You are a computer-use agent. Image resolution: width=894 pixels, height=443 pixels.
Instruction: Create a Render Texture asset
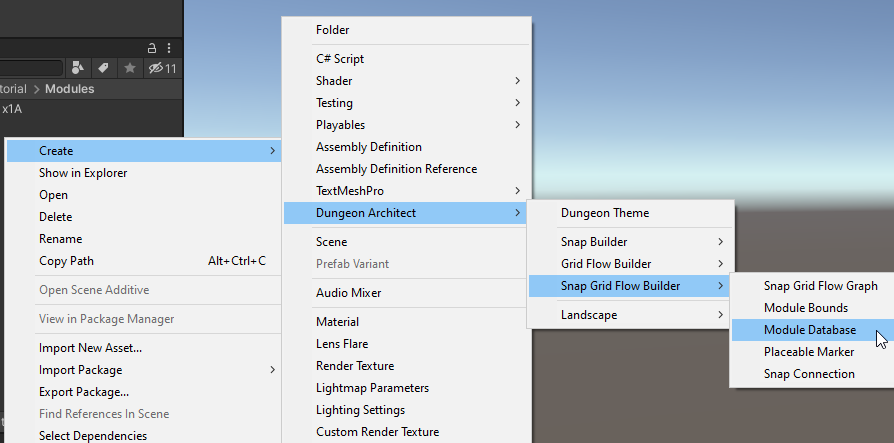(407, 366)
